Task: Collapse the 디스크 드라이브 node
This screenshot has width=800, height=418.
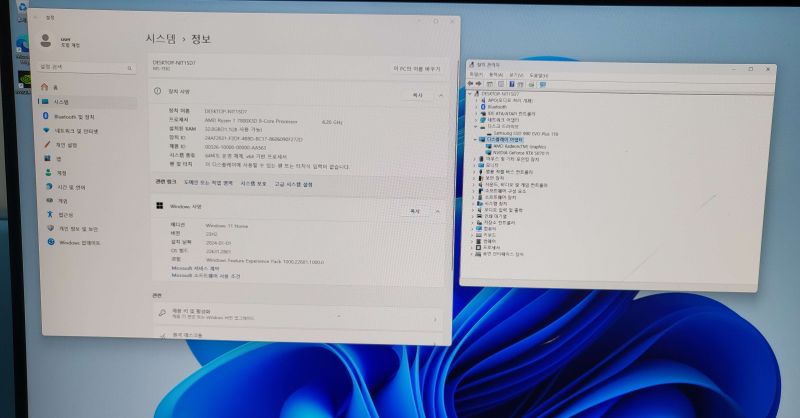Action: click(x=476, y=126)
